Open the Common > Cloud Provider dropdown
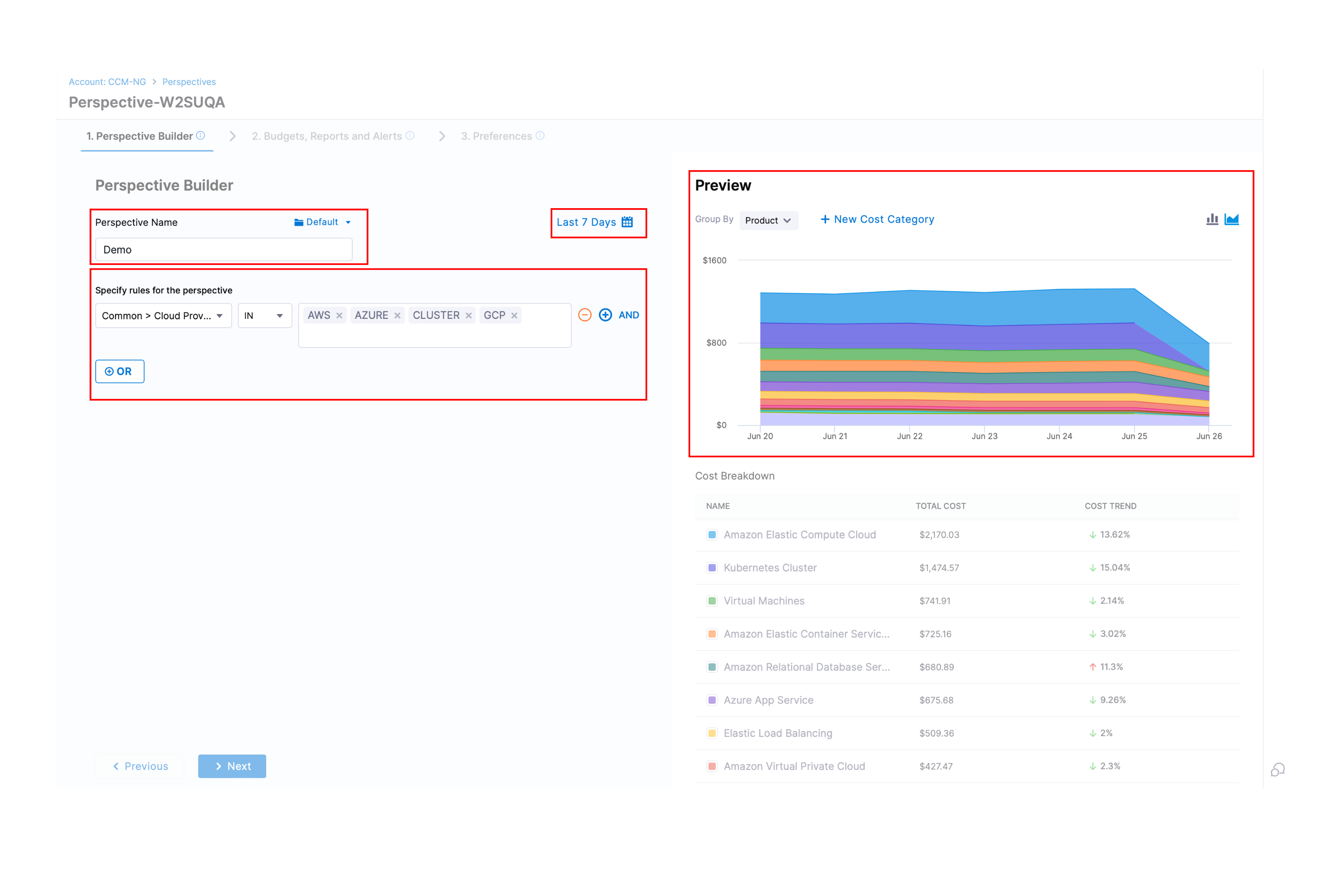 (x=163, y=315)
